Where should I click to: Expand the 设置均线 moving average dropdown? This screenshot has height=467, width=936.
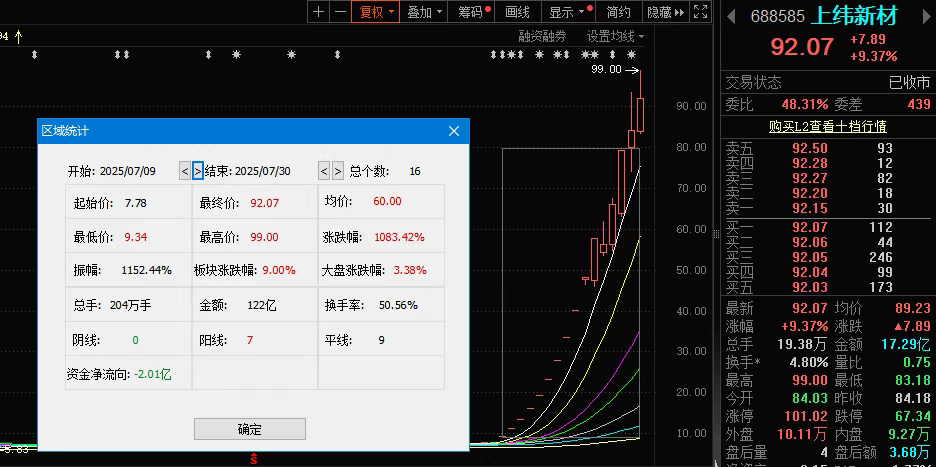pyautogui.click(x=615, y=36)
